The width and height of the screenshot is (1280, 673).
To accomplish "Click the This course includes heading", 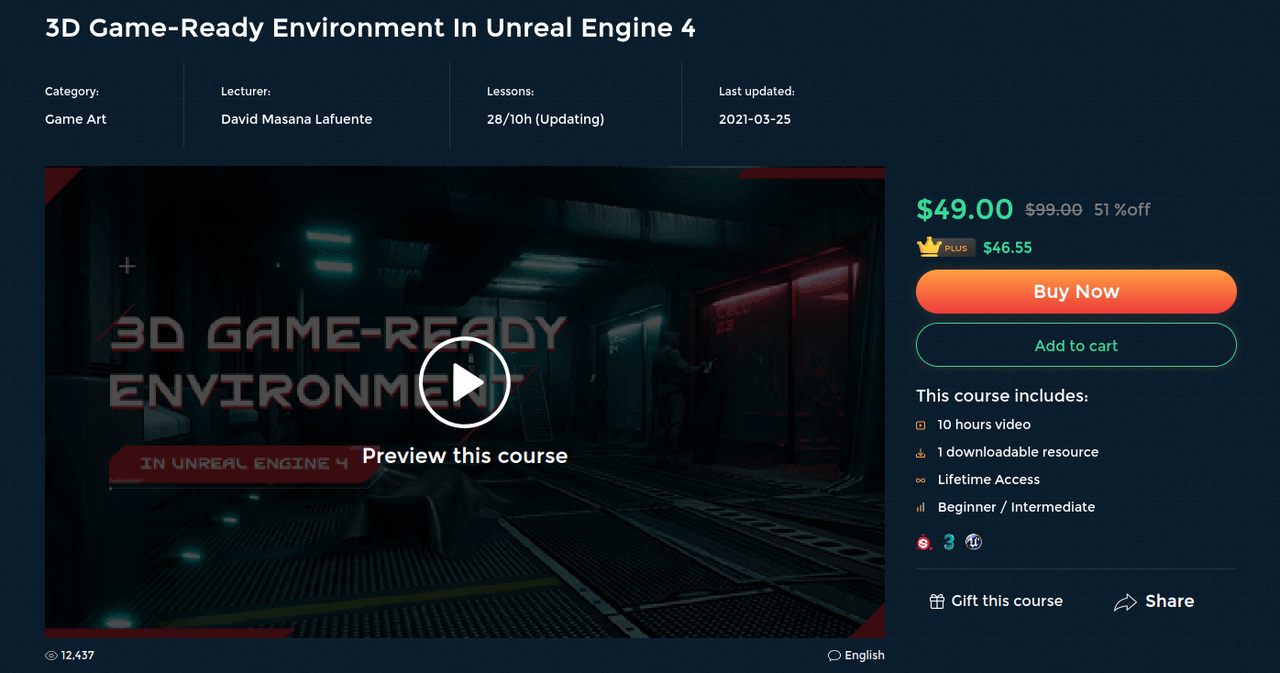I will pos(1002,396).
